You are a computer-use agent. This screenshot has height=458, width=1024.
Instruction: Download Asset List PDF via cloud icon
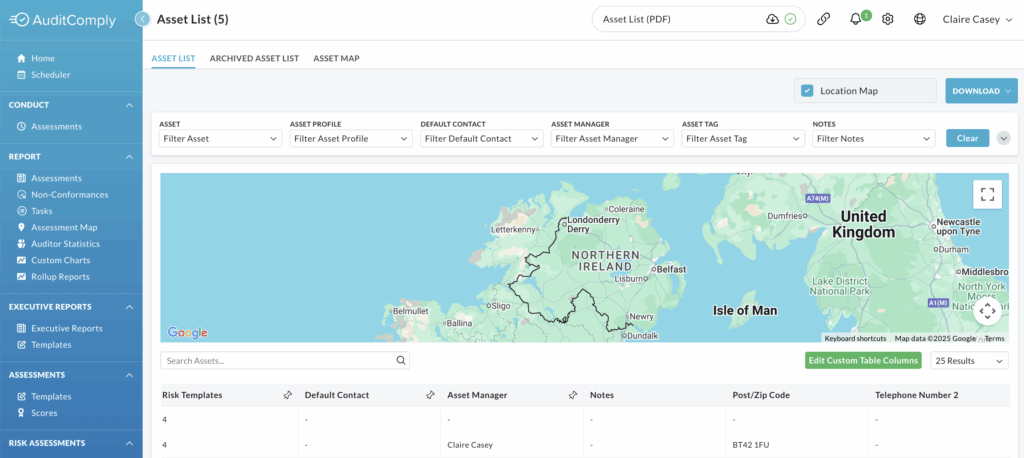(772, 19)
